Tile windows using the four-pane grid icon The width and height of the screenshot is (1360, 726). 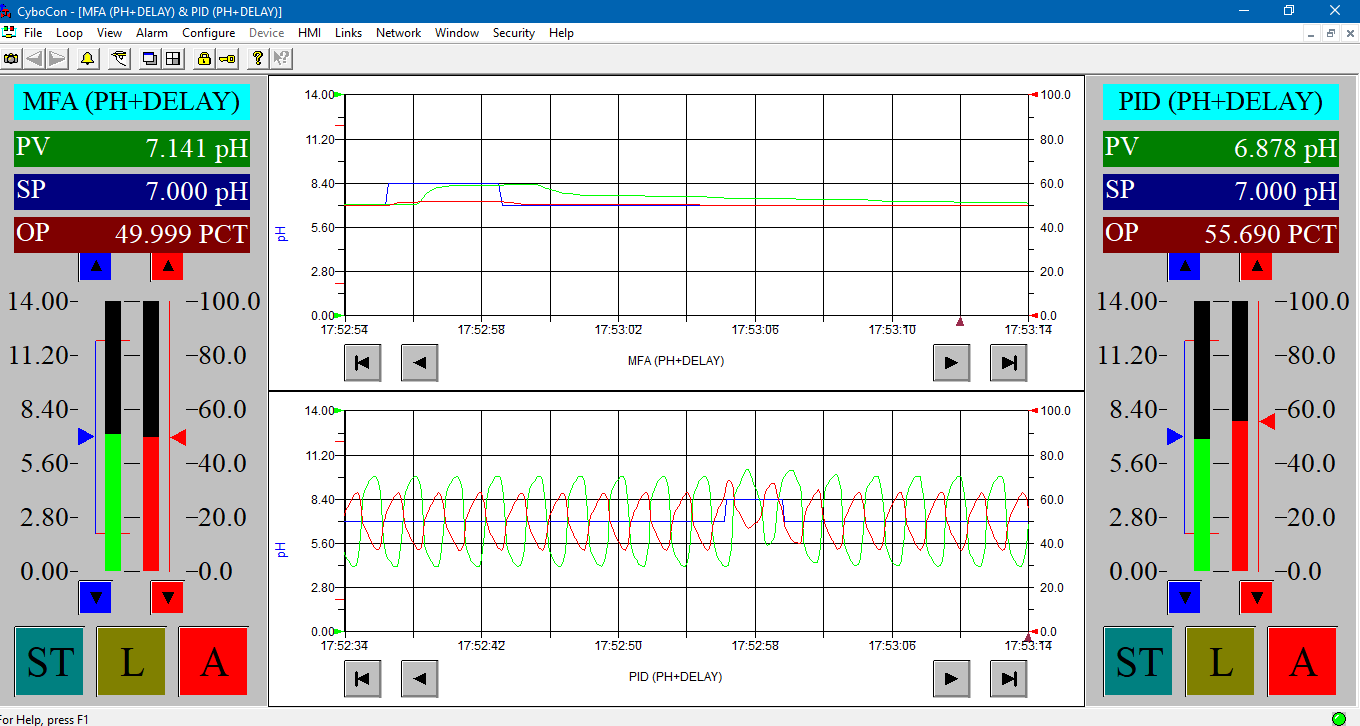173,59
